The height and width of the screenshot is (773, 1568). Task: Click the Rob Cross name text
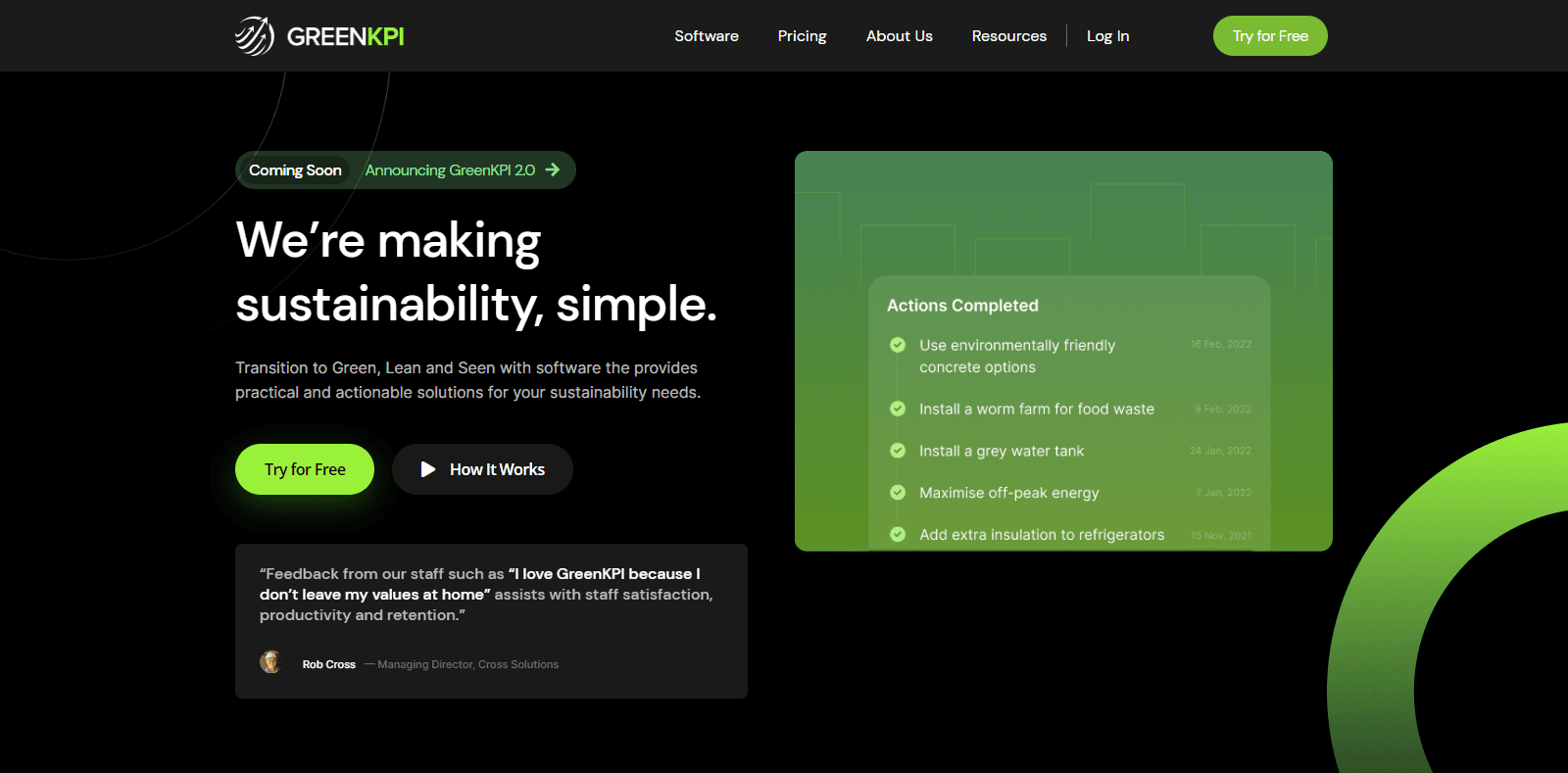[329, 664]
